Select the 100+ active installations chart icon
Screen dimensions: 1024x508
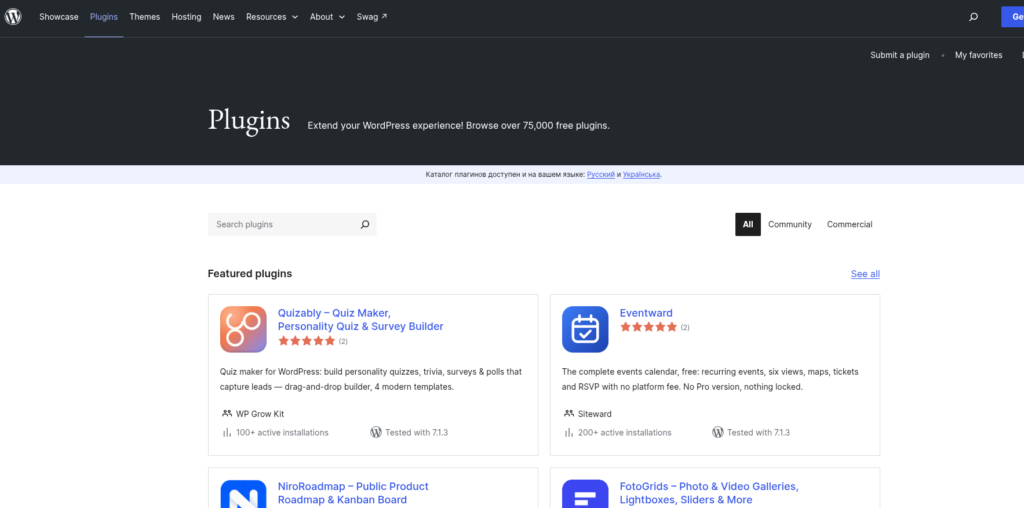coord(227,432)
